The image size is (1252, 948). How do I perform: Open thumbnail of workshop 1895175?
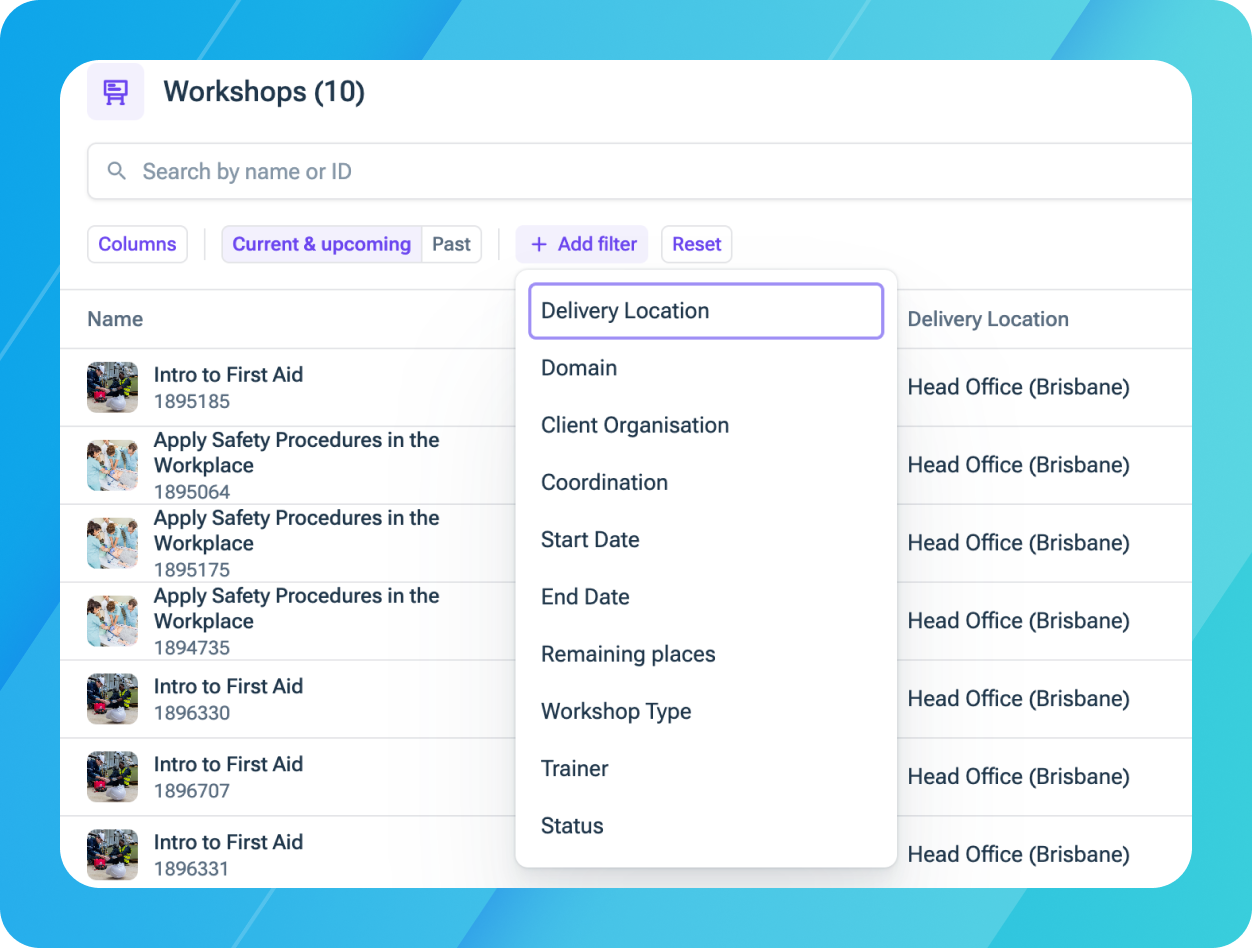coord(112,544)
